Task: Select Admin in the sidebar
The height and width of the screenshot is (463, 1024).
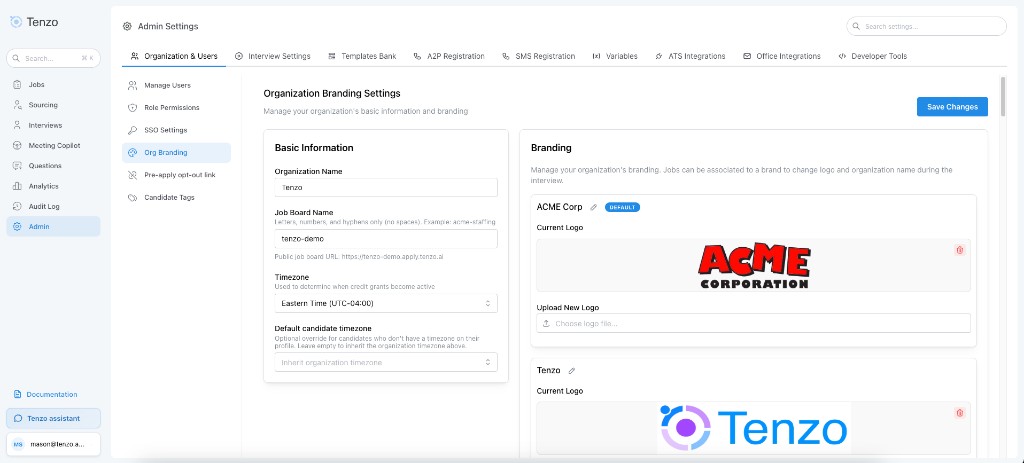Action: (53, 227)
